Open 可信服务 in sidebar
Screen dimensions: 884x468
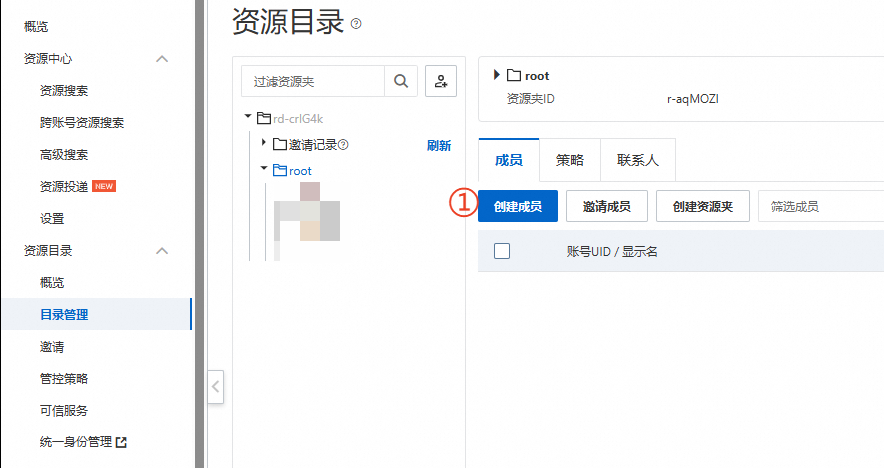[x=64, y=410]
